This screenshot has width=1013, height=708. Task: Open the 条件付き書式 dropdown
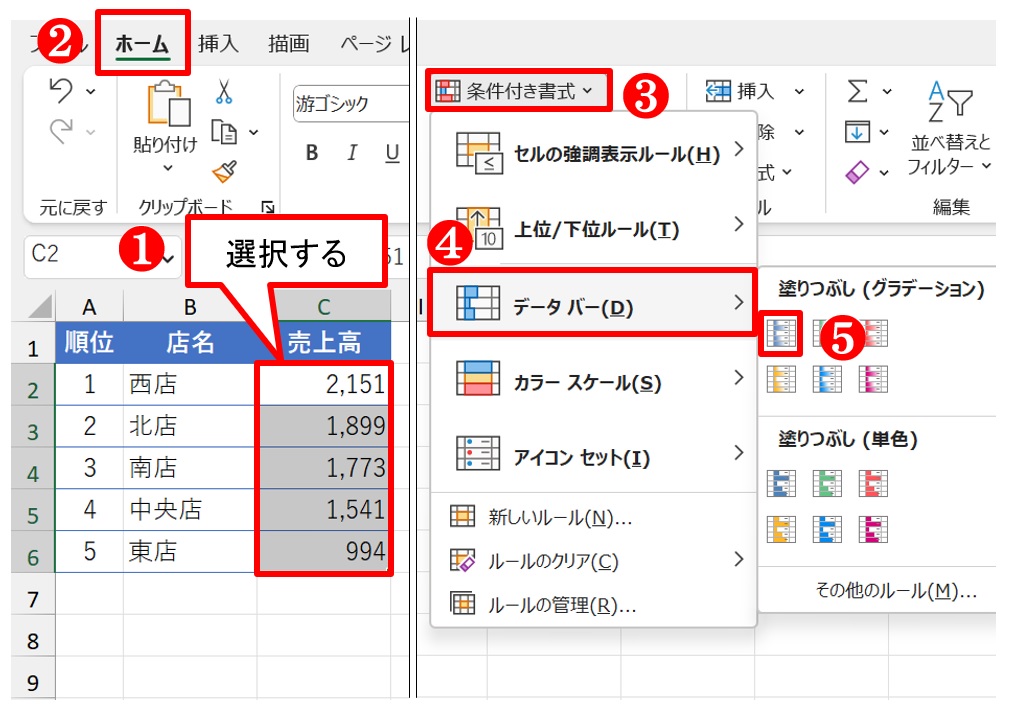tap(516, 91)
